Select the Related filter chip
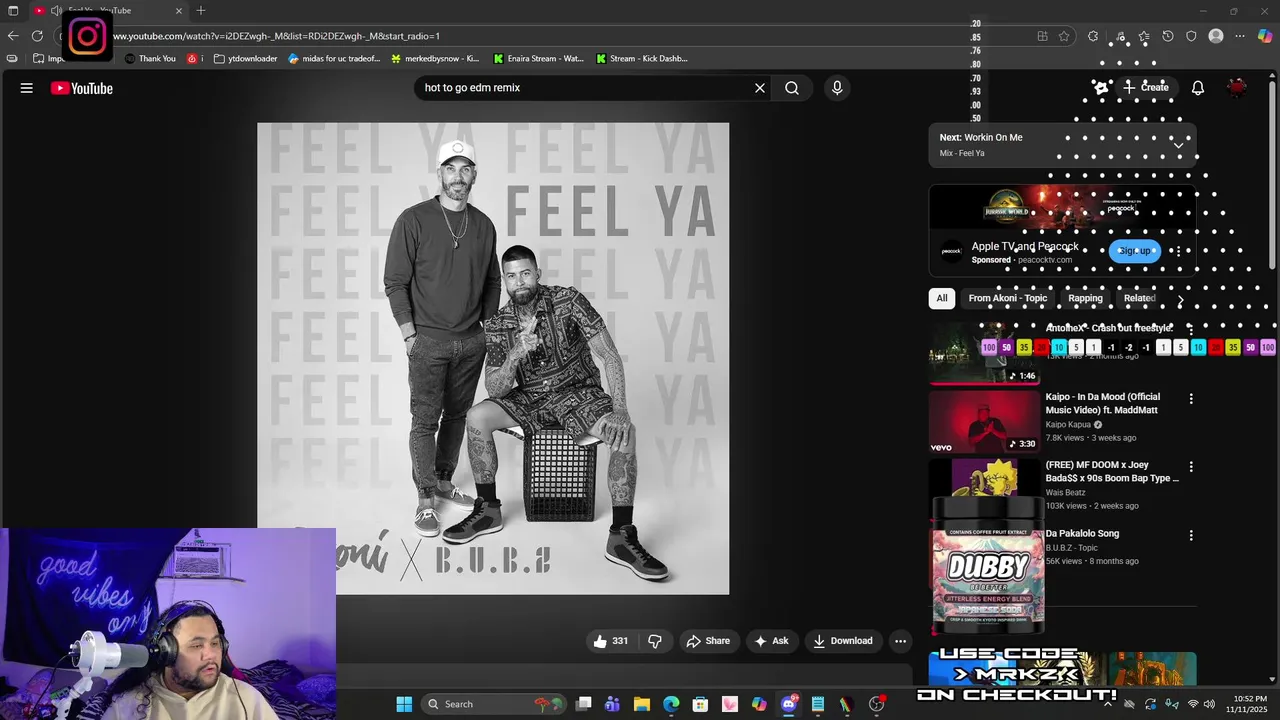1280x720 pixels. pos(1139,298)
